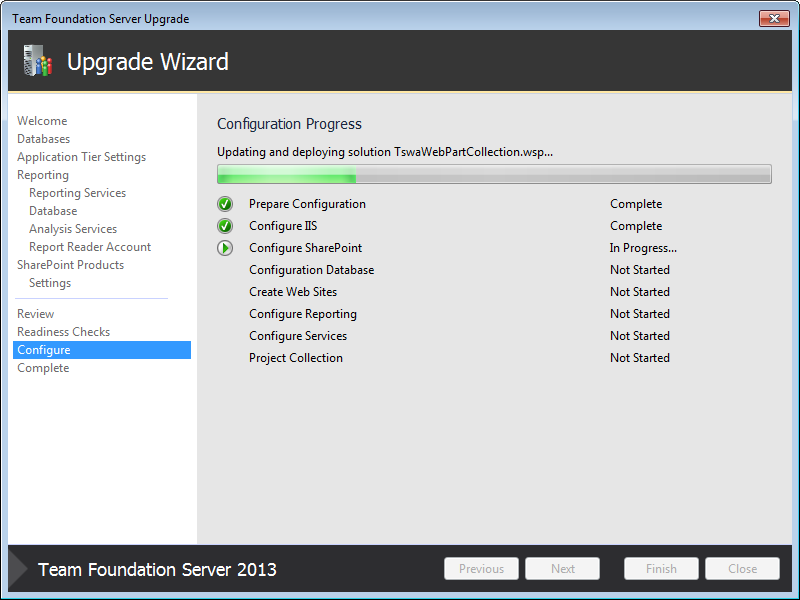This screenshot has height=600, width=800.
Task: Open Report Reader Account page
Action: [x=90, y=247]
